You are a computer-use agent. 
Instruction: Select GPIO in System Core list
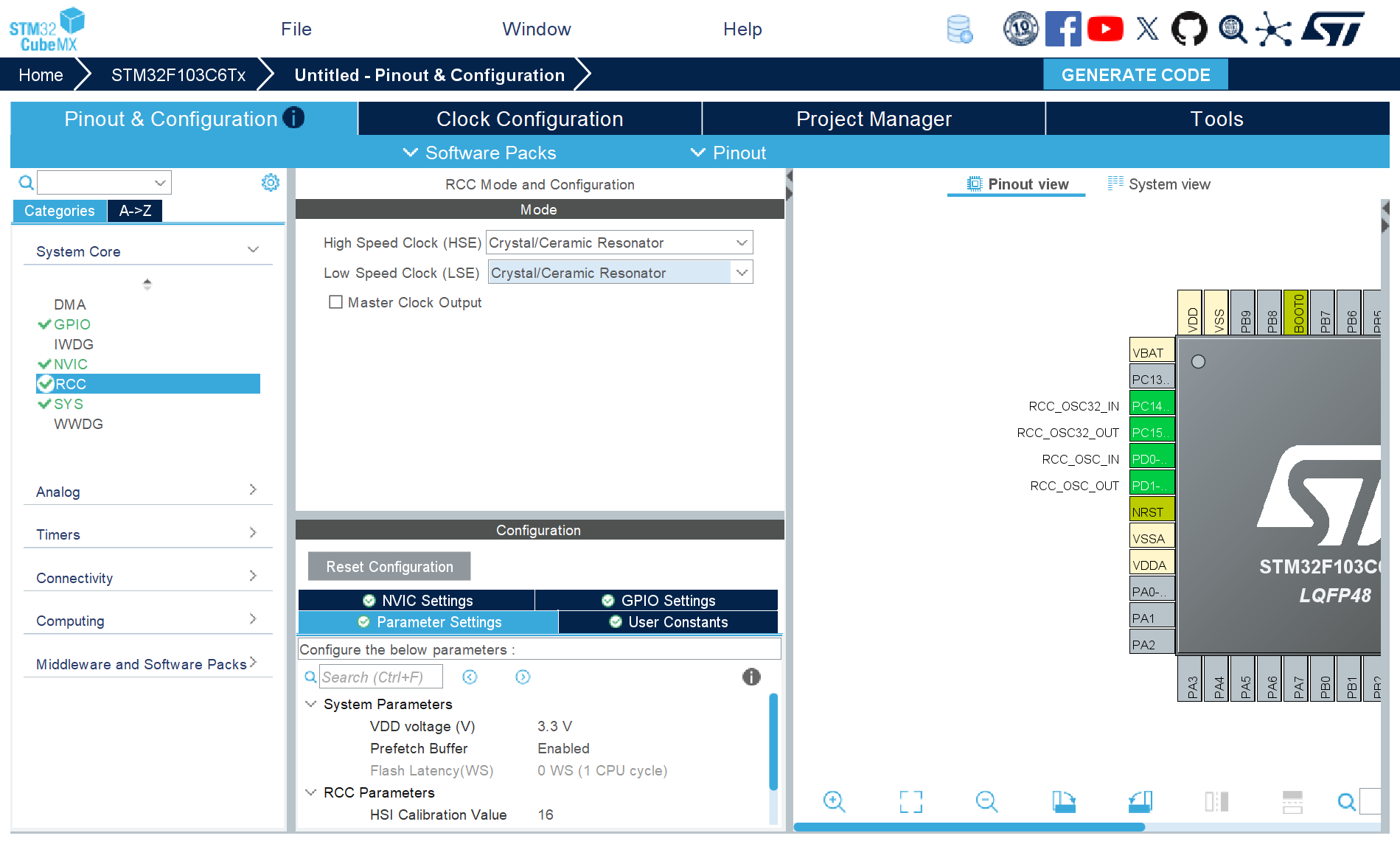coord(72,324)
